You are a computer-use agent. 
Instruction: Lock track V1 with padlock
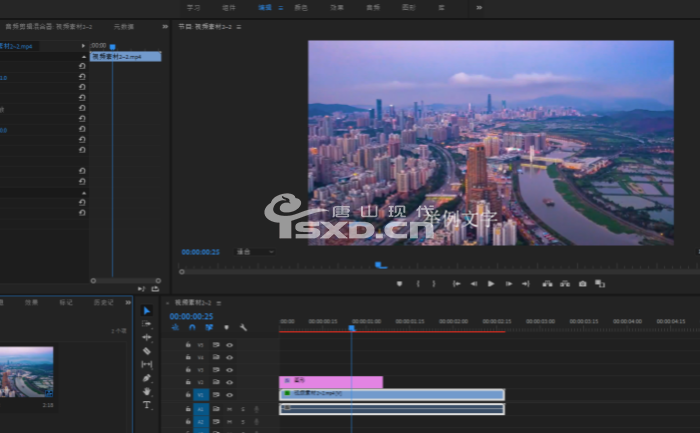(x=188, y=395)
